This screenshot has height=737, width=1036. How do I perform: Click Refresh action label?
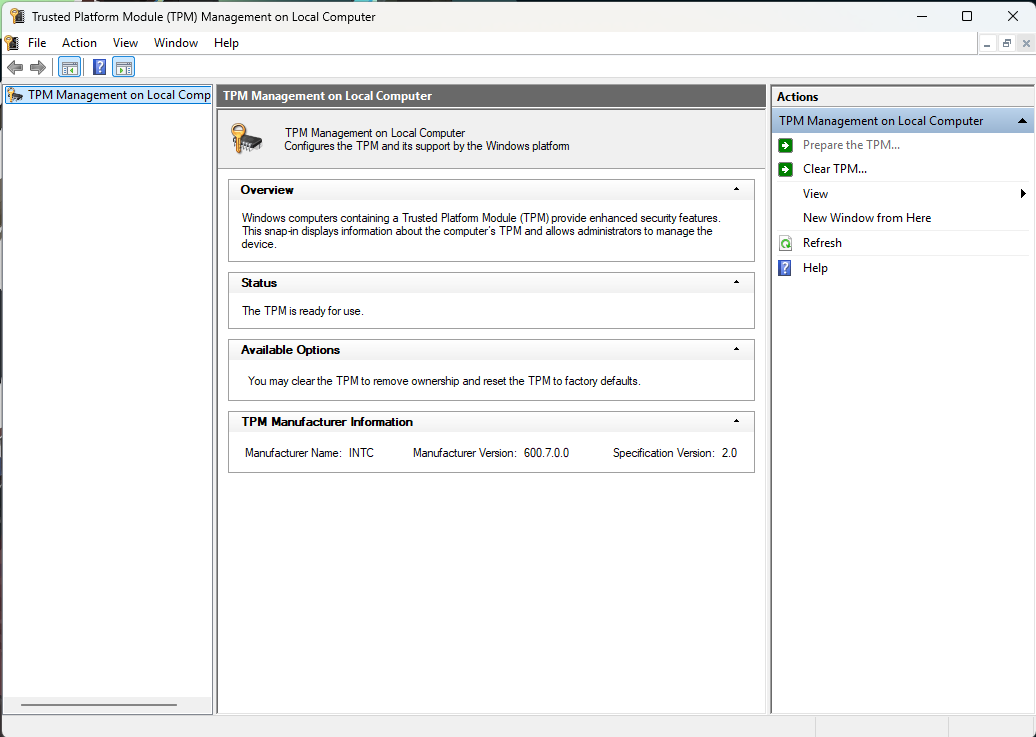point(822,243)
